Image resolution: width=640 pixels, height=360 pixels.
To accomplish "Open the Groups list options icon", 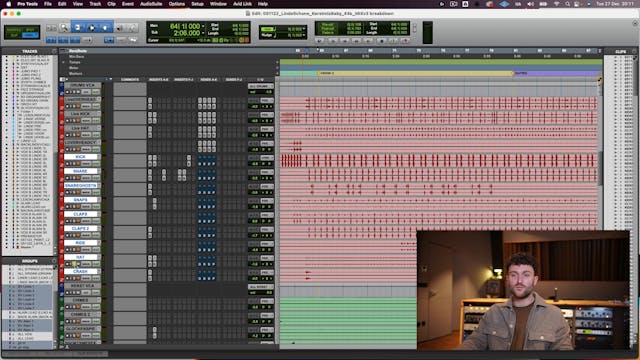I will pyautogui.click(x=54, y=261).
